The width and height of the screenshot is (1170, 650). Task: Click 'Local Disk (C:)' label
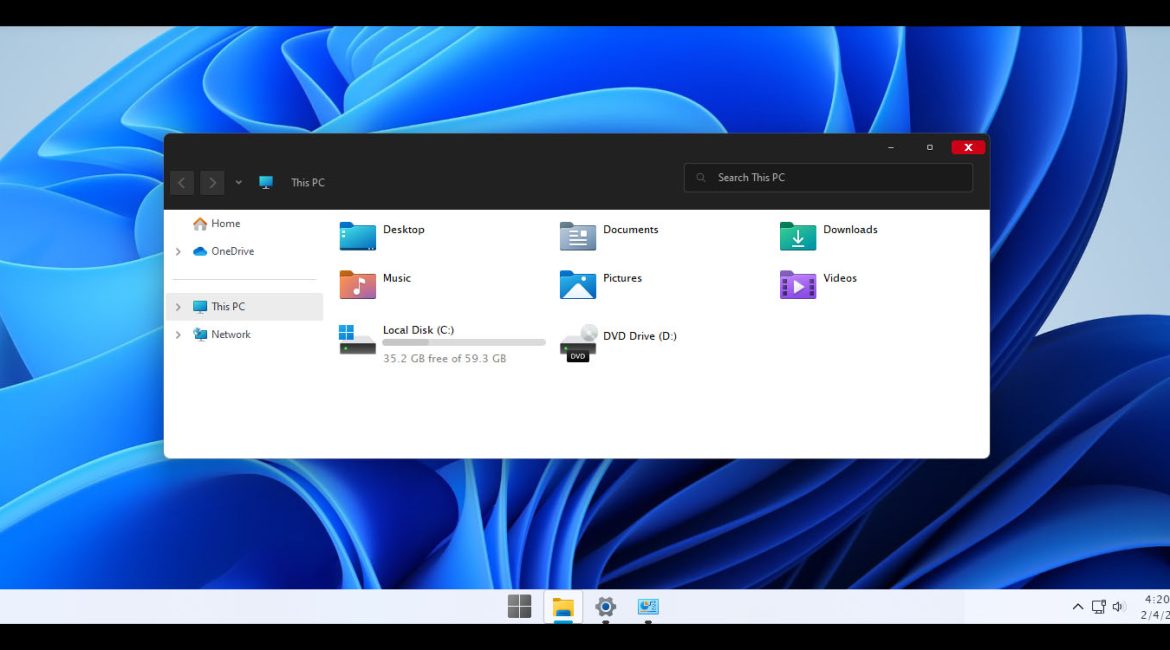tap(419, 330)
